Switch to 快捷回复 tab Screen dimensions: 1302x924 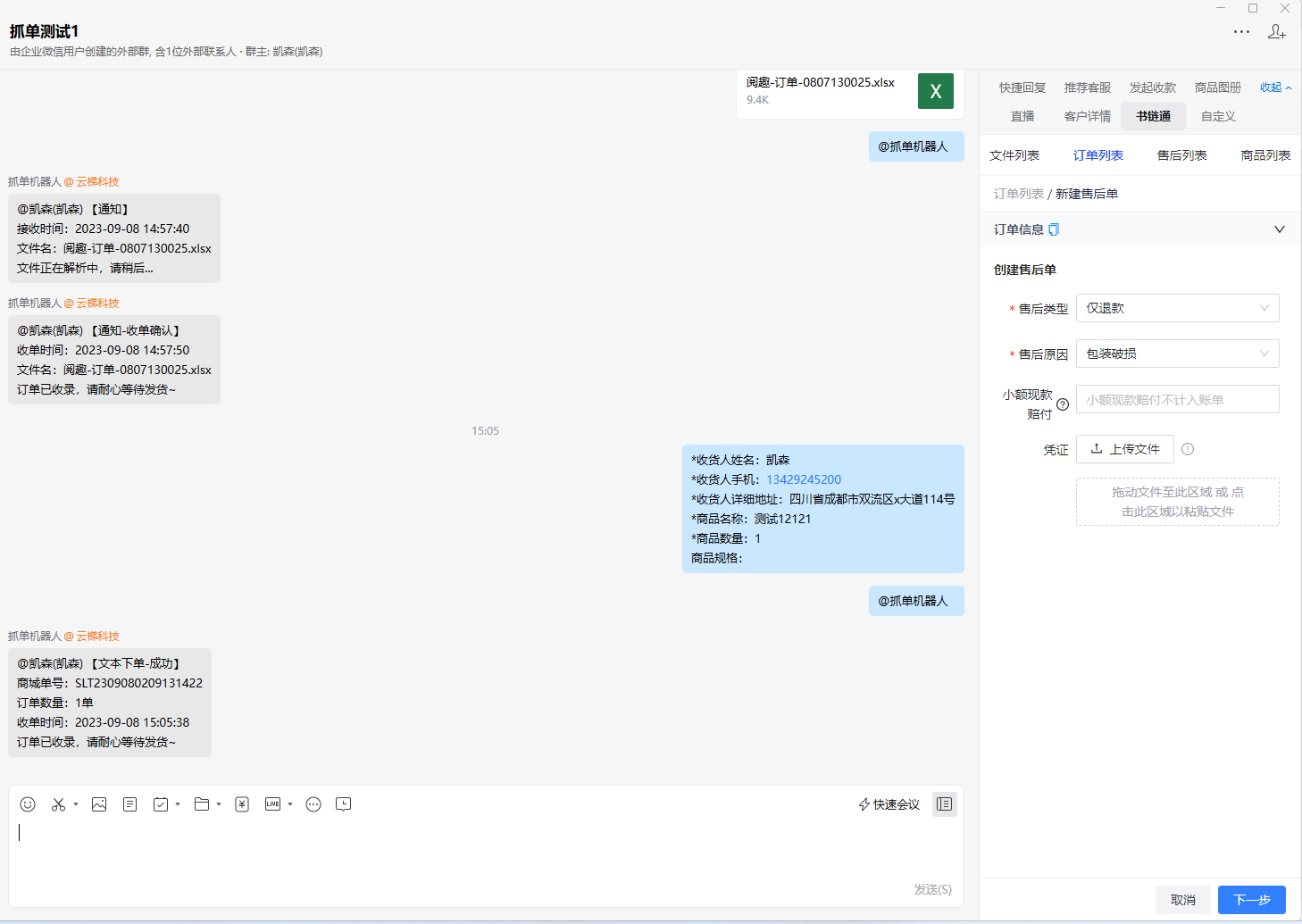pos(1022,87)
